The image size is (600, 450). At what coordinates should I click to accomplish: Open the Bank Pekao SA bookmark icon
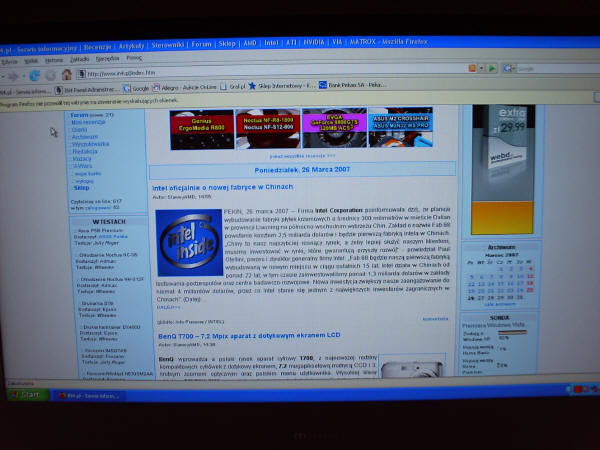[323, 85]
